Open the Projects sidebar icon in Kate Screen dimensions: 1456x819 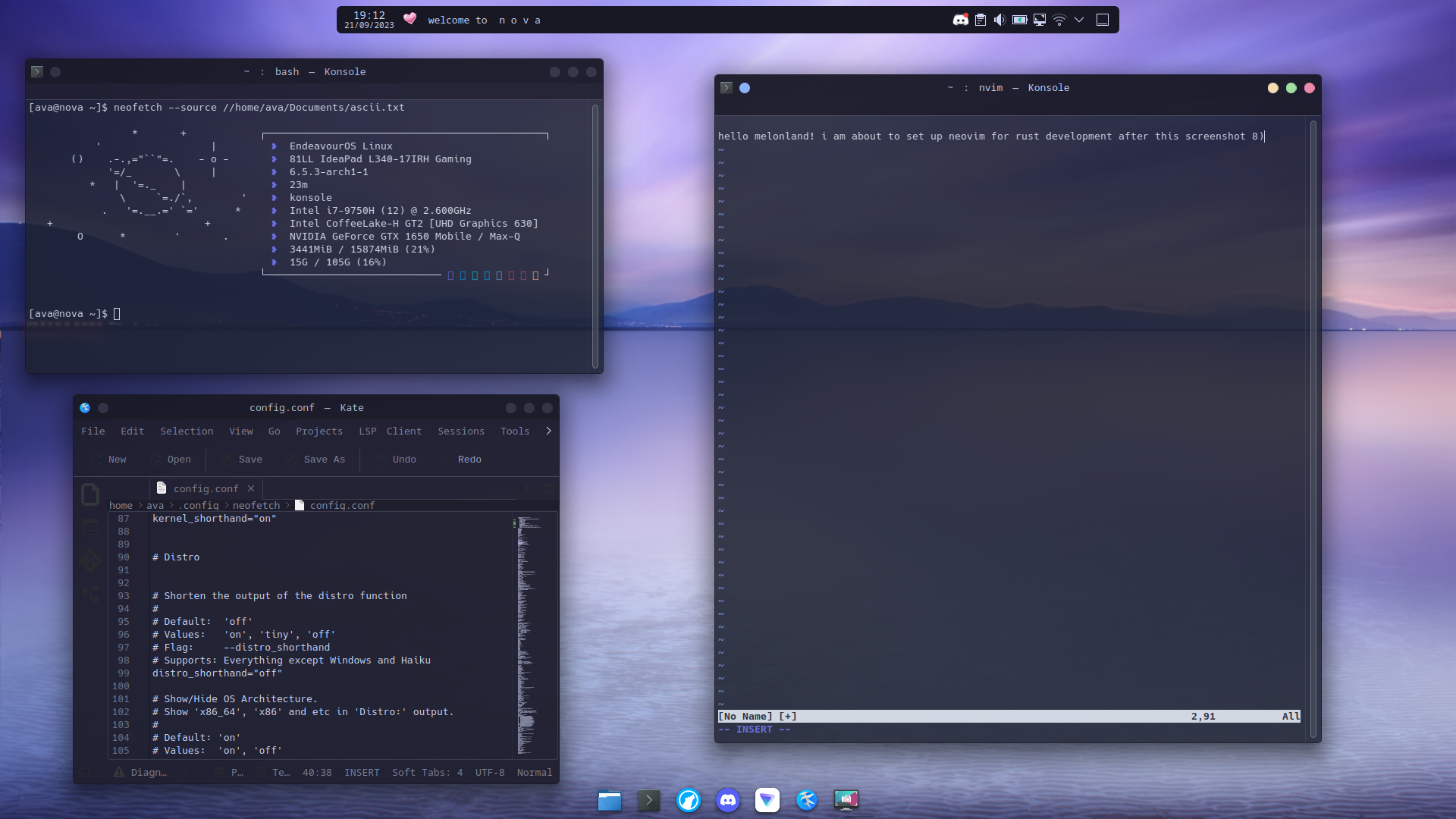pos(90,527)
